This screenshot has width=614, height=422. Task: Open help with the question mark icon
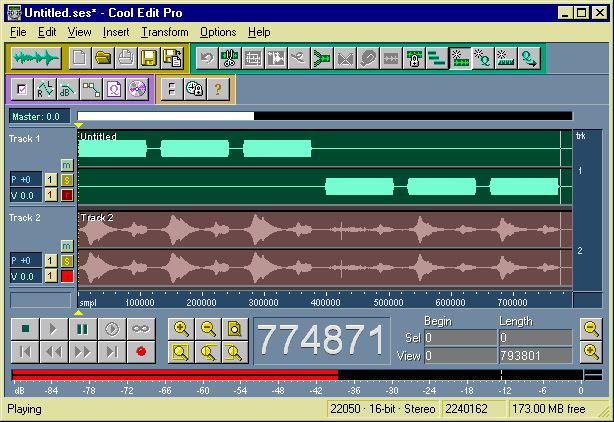(218, 89)
